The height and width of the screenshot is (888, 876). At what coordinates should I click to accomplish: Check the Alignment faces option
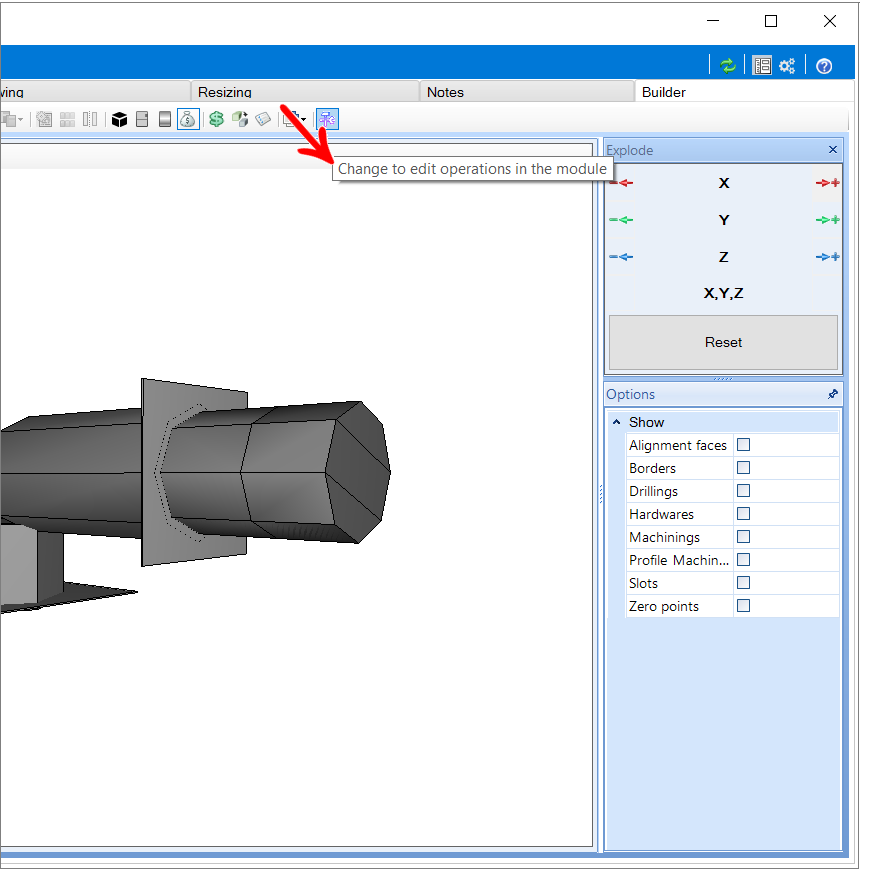coord(743,445)
